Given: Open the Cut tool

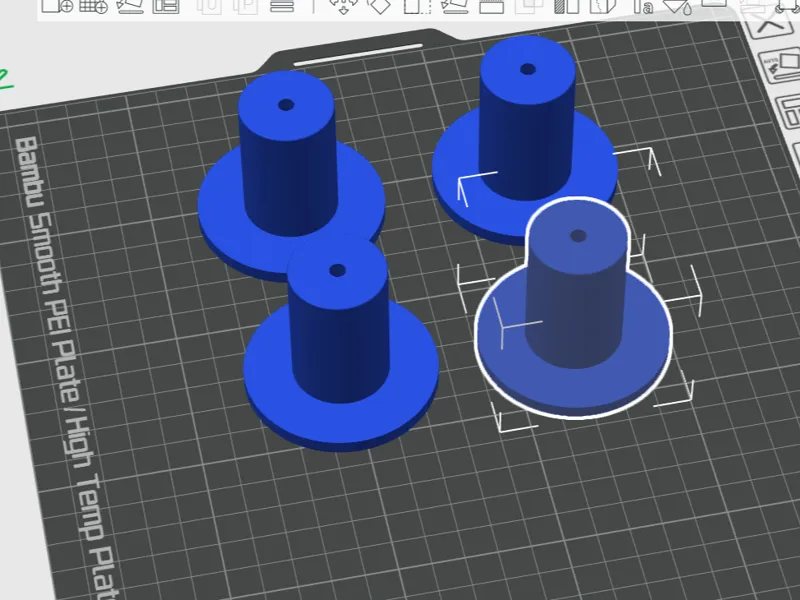Looking at the screenshot, I should coord(491,6).
